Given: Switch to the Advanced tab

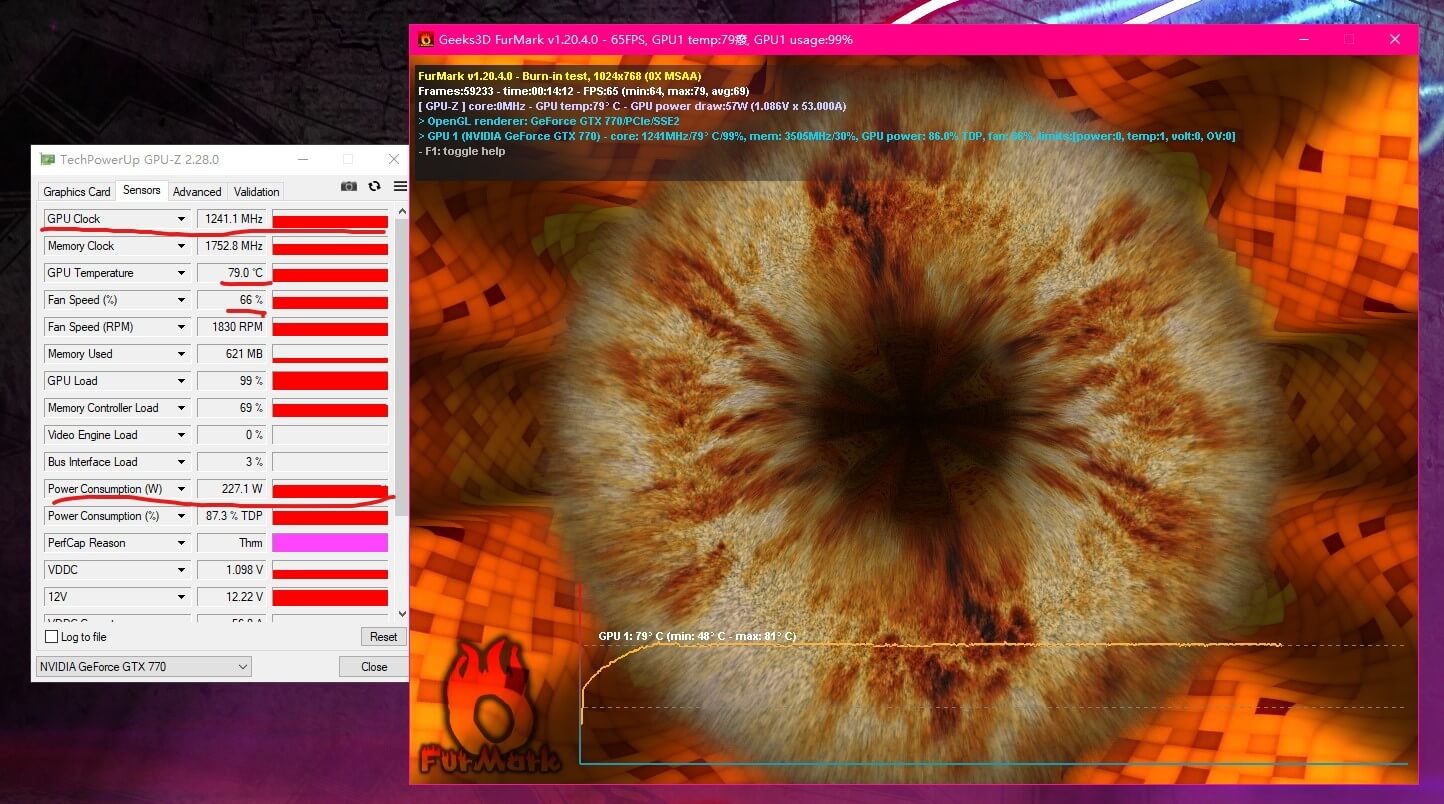Looking at the screenshot, I should [197, 191].
